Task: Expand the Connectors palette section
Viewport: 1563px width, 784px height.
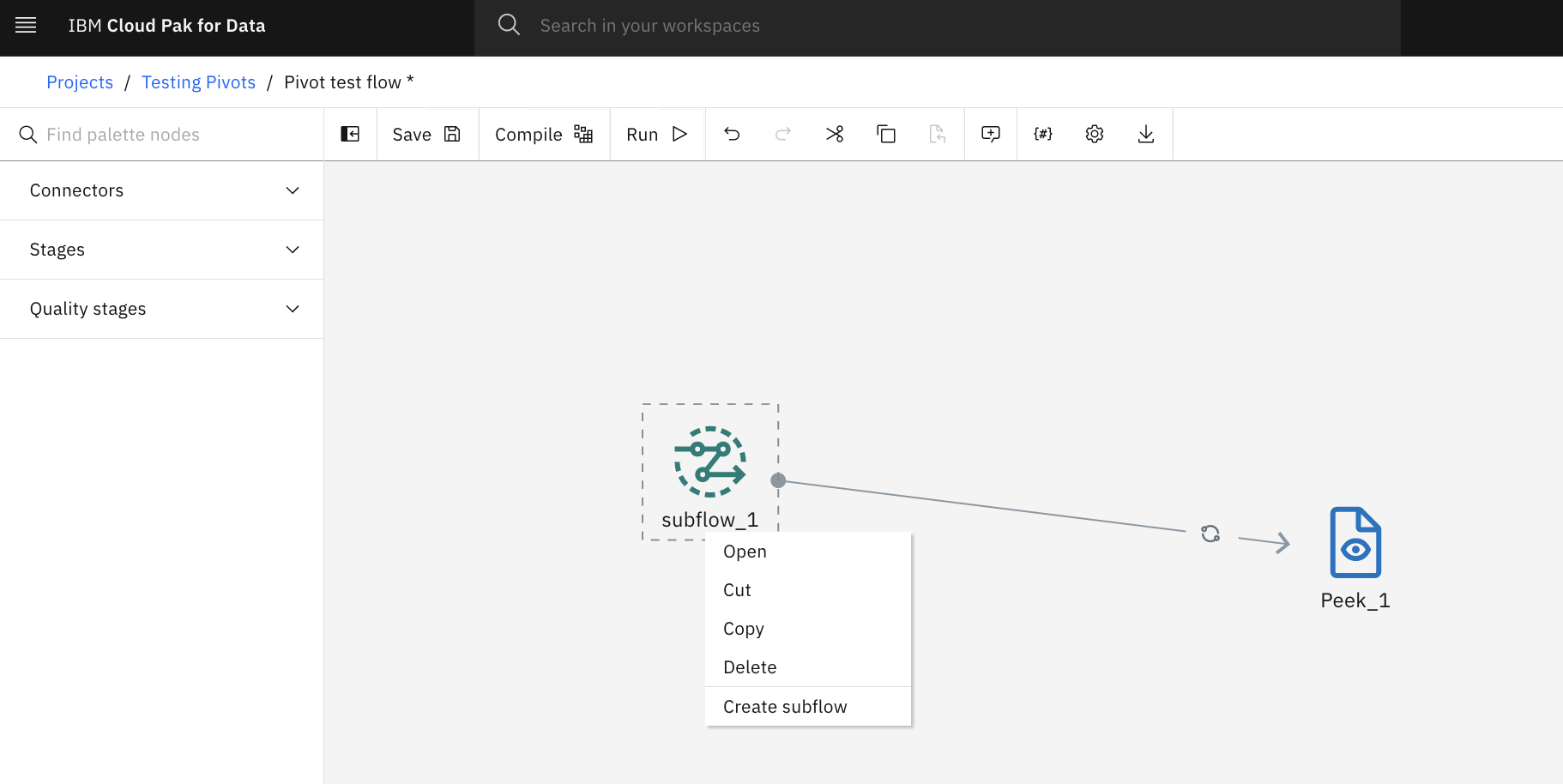Action: (161, 190)
